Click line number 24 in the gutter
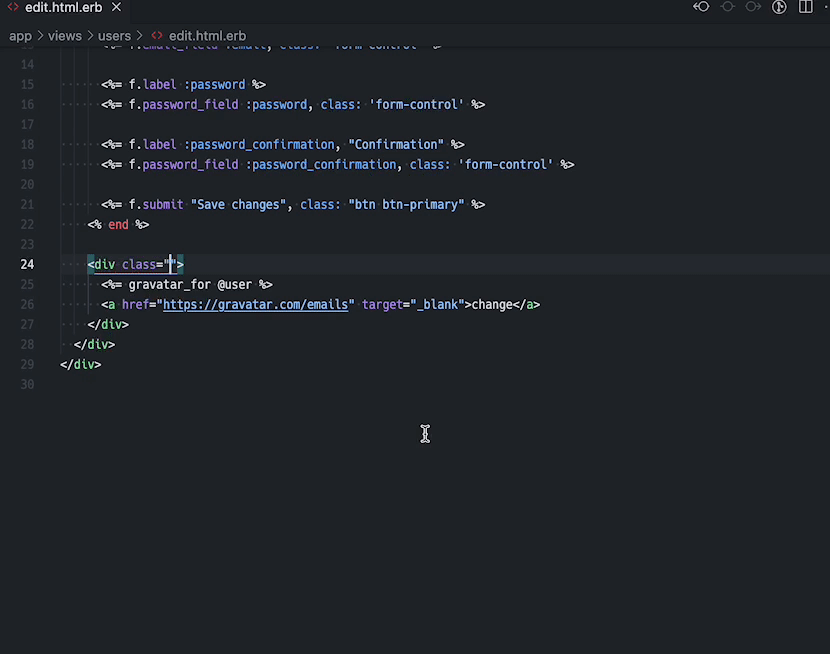This screenshot has width=830, height=654. coord(27,264)
